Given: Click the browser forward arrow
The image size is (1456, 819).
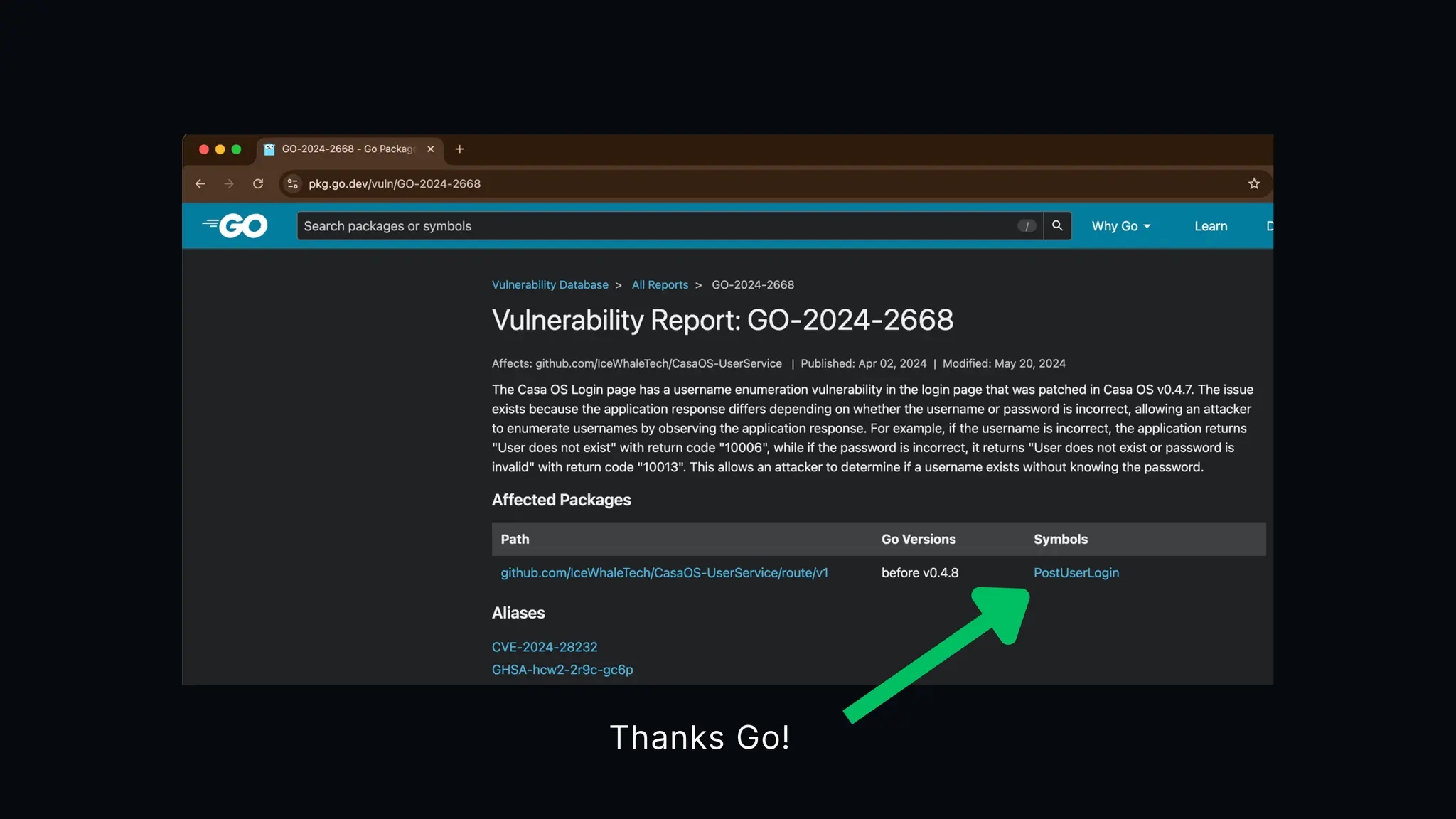Looking at the screenshot, I should (229, 184).
